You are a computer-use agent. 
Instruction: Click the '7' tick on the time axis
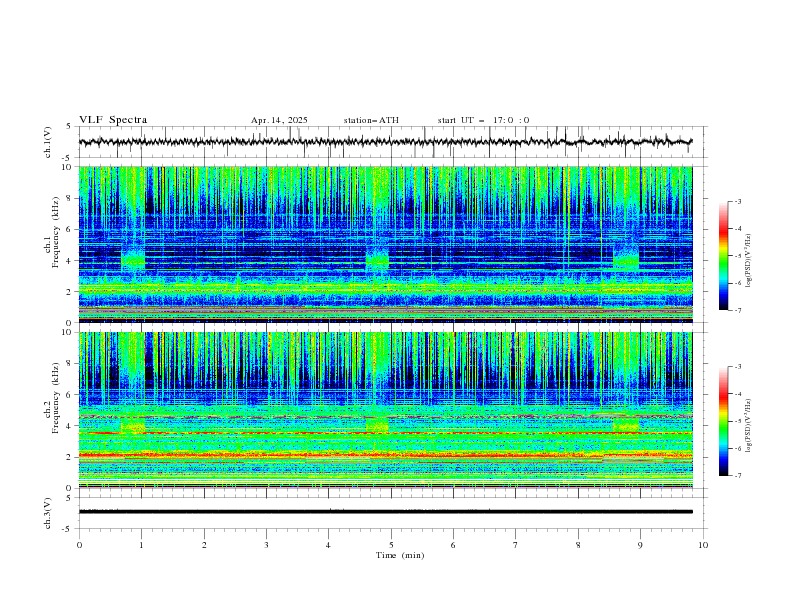coord(516,545)
